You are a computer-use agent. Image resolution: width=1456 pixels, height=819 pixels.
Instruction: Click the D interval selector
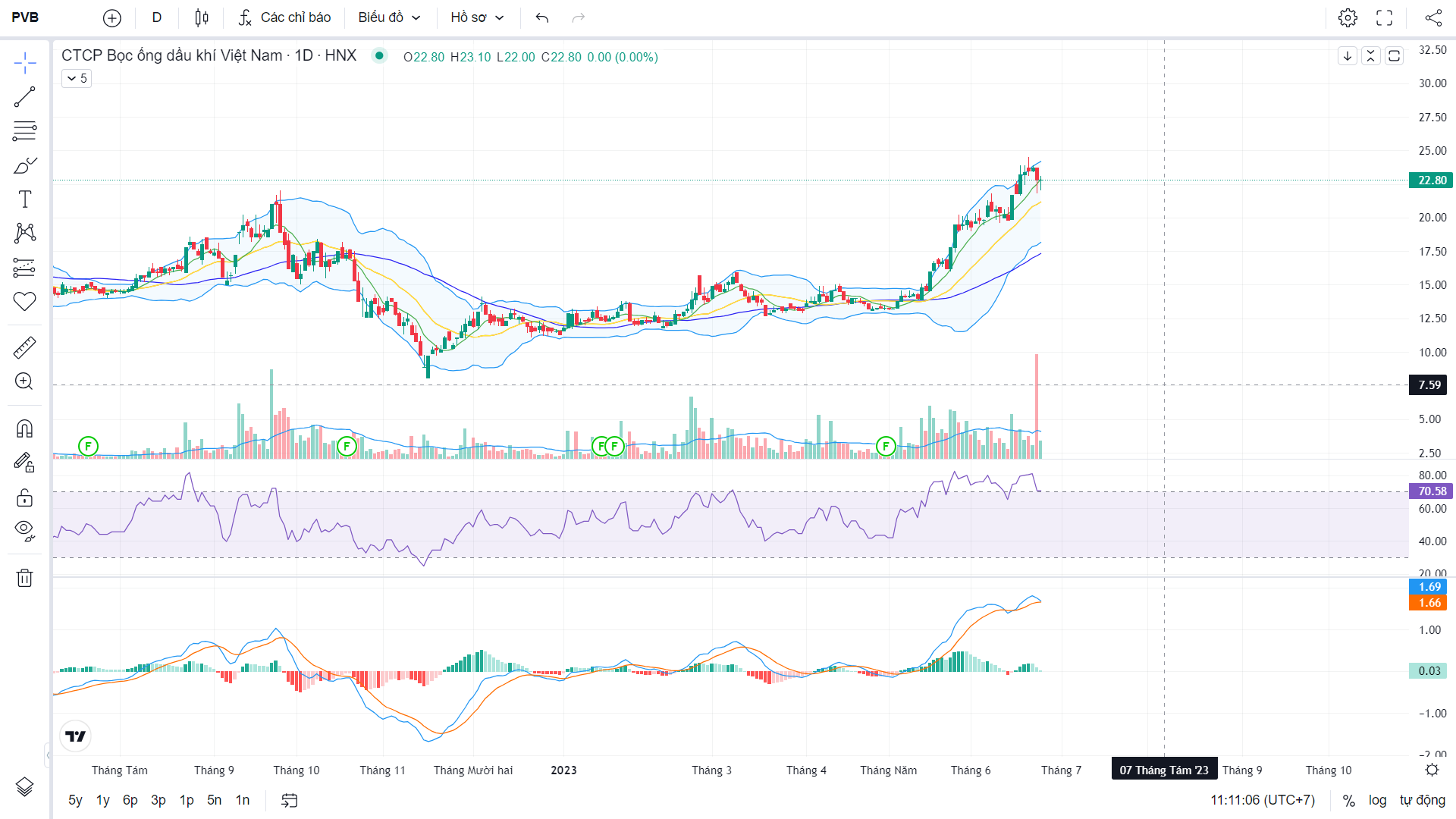(x=157, y=17)
